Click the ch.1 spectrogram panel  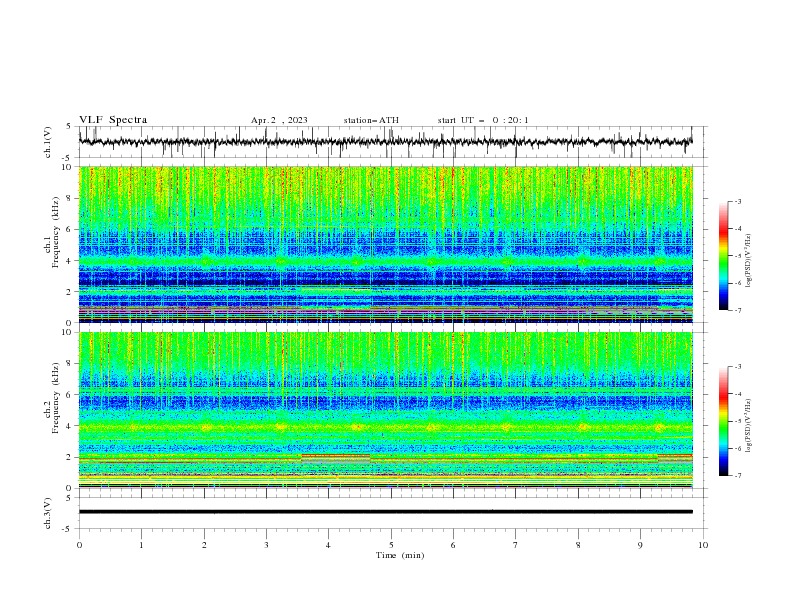click(385, 244)
